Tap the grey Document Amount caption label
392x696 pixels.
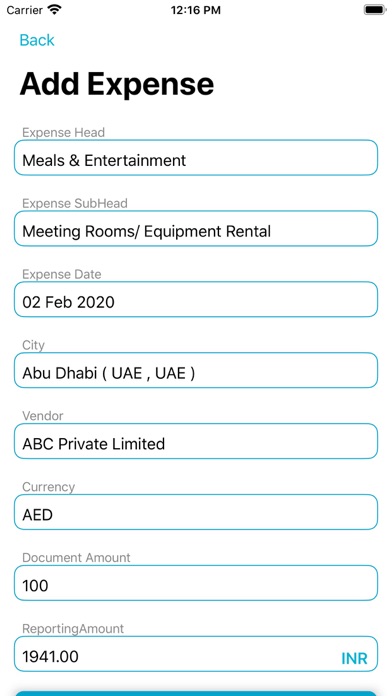76,558
